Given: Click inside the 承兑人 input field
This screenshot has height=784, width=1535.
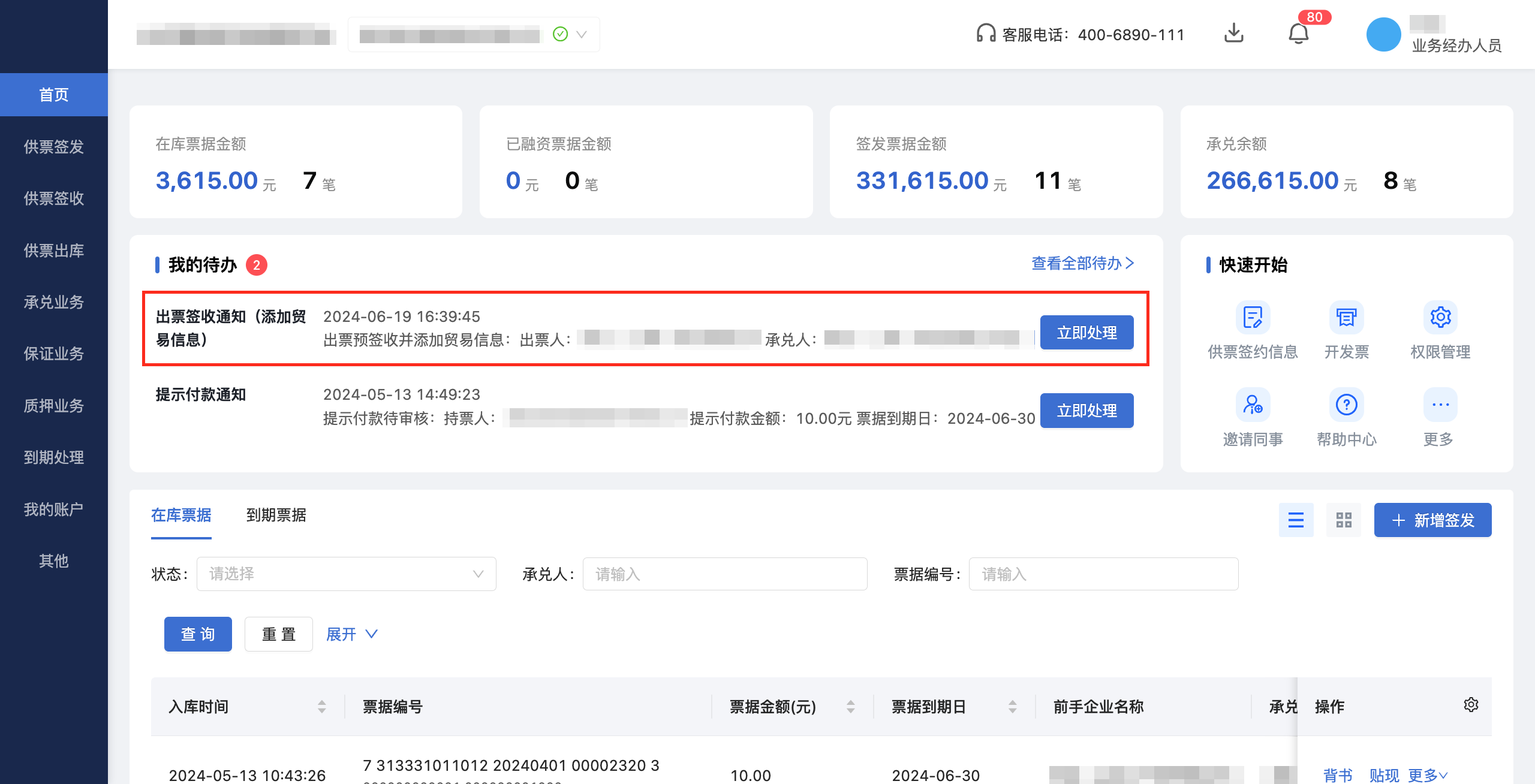Looking at the screenshot, I should coord(724,574).
